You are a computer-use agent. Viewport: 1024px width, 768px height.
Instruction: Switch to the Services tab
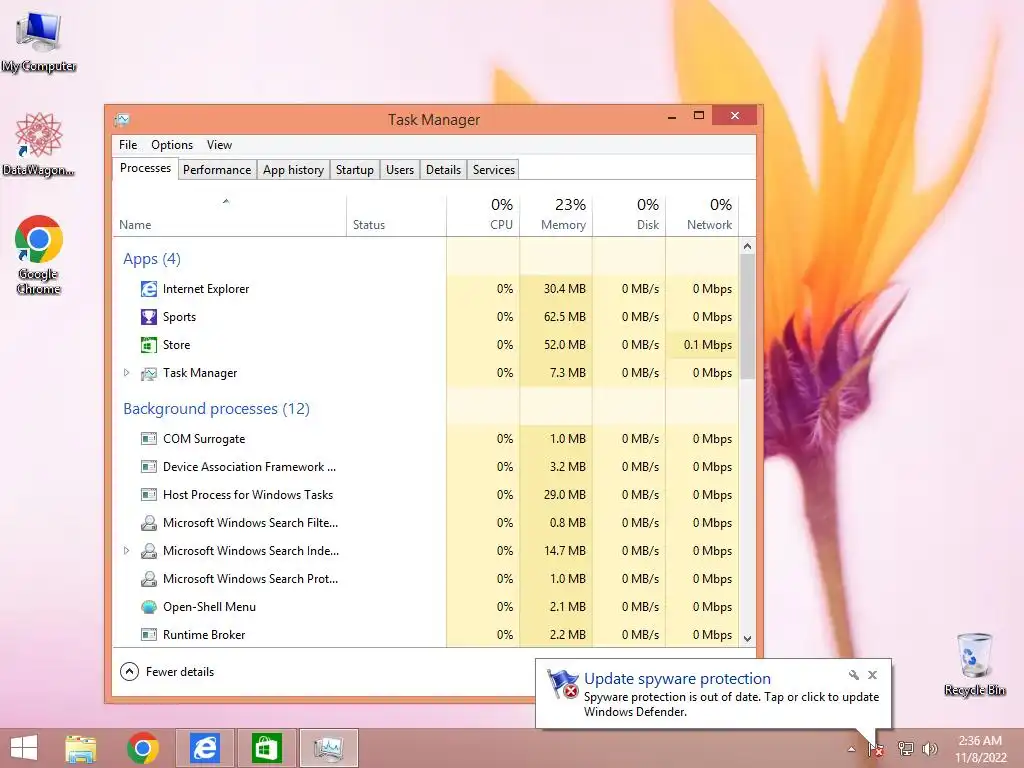(494, 170)
